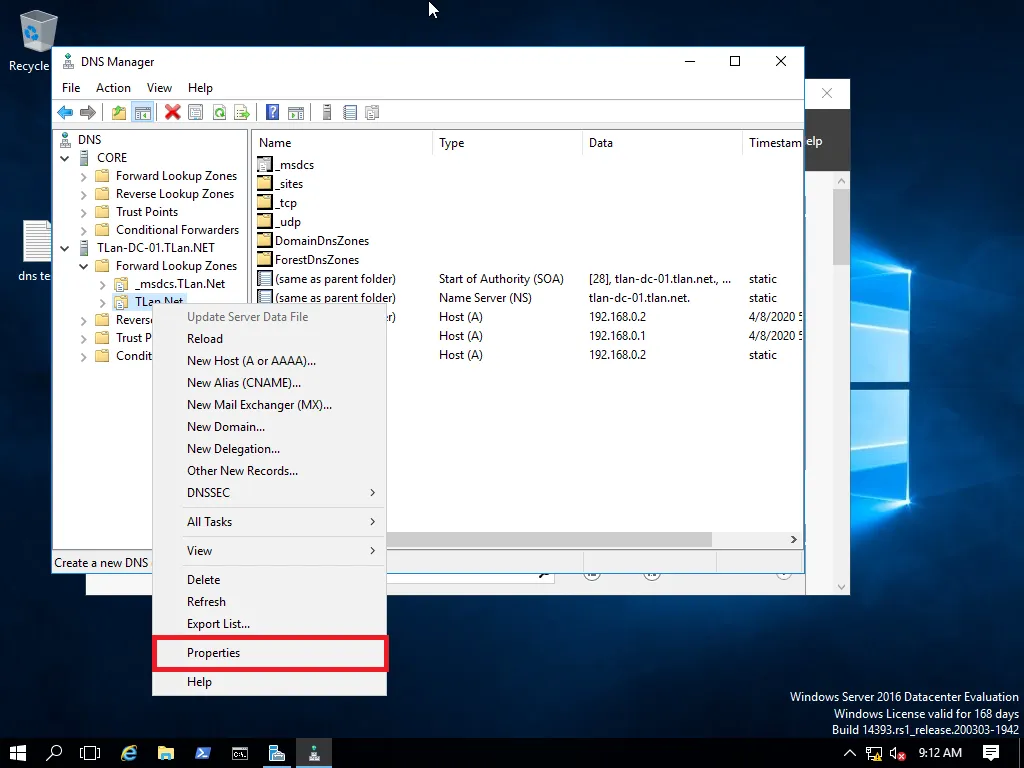The height and width of the screenshot is (768, 1024).
Task: Select New Host (A or AAAA)...
Action: click(270, 360)
